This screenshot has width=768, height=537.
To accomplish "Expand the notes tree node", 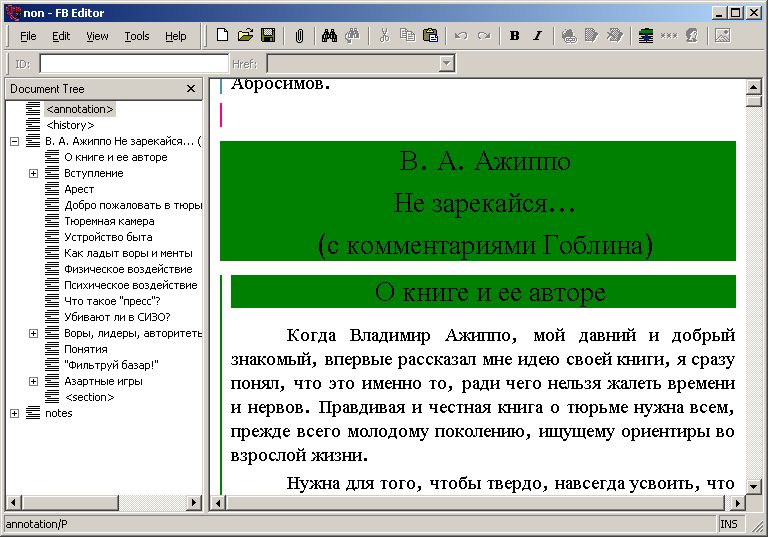I will tap(15, 414).
